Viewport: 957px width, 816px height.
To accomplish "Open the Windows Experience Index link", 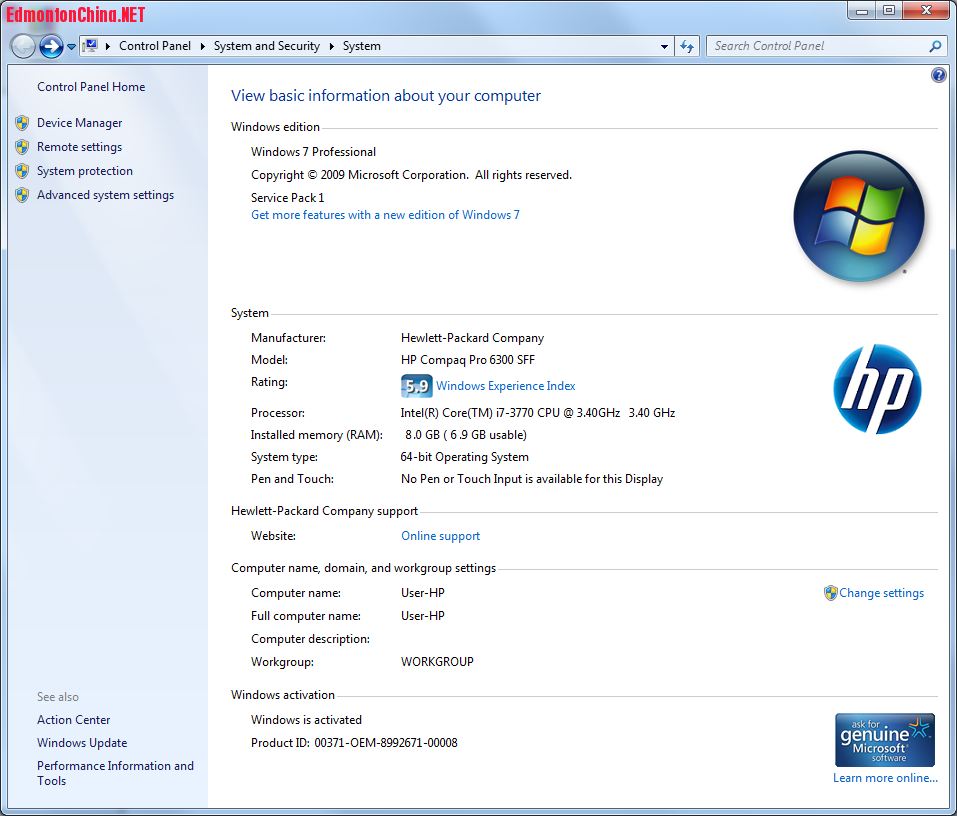I will (505, 386).
